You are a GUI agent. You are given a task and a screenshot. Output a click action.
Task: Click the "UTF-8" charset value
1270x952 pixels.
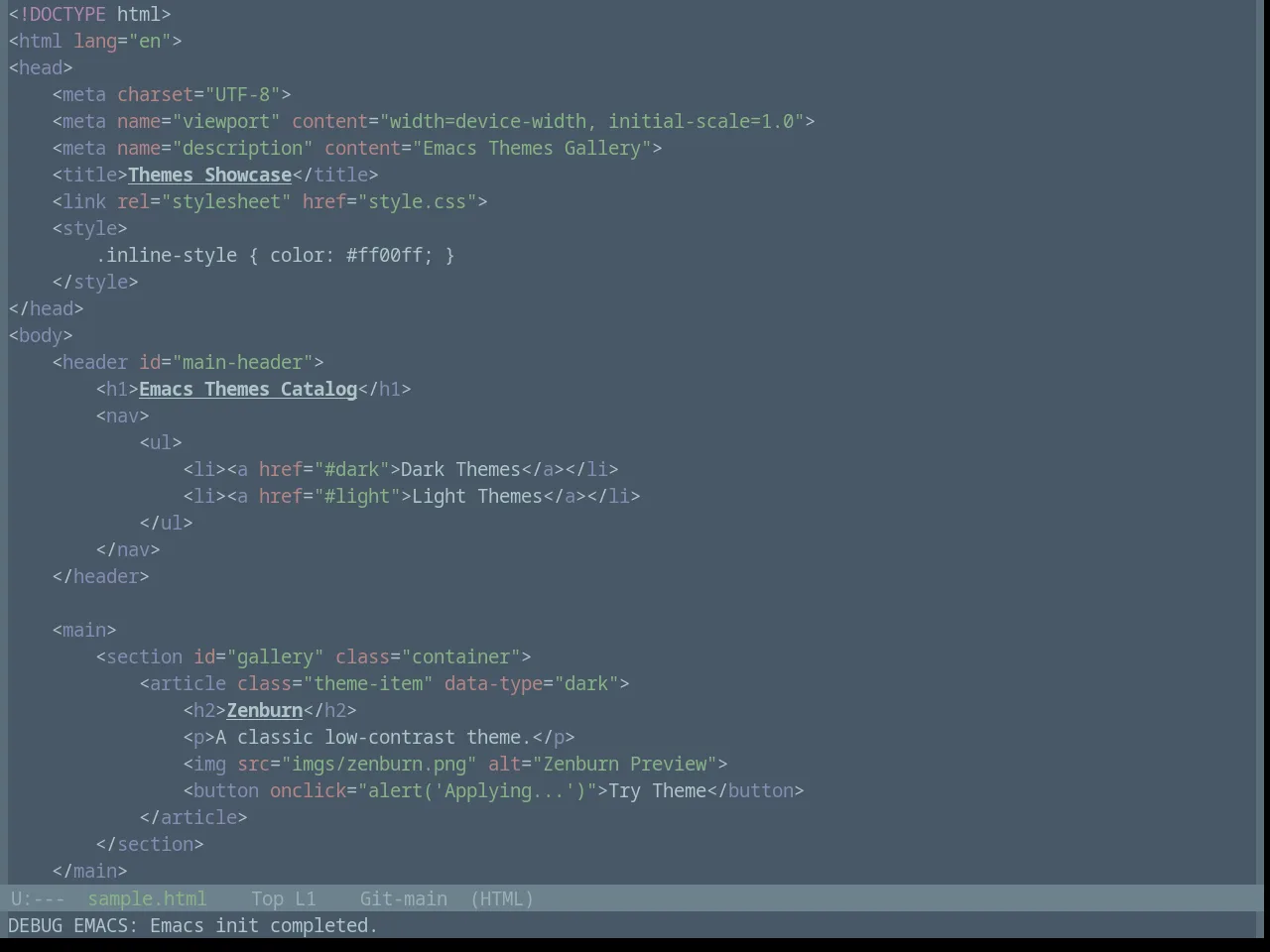(x=242, y=94)
